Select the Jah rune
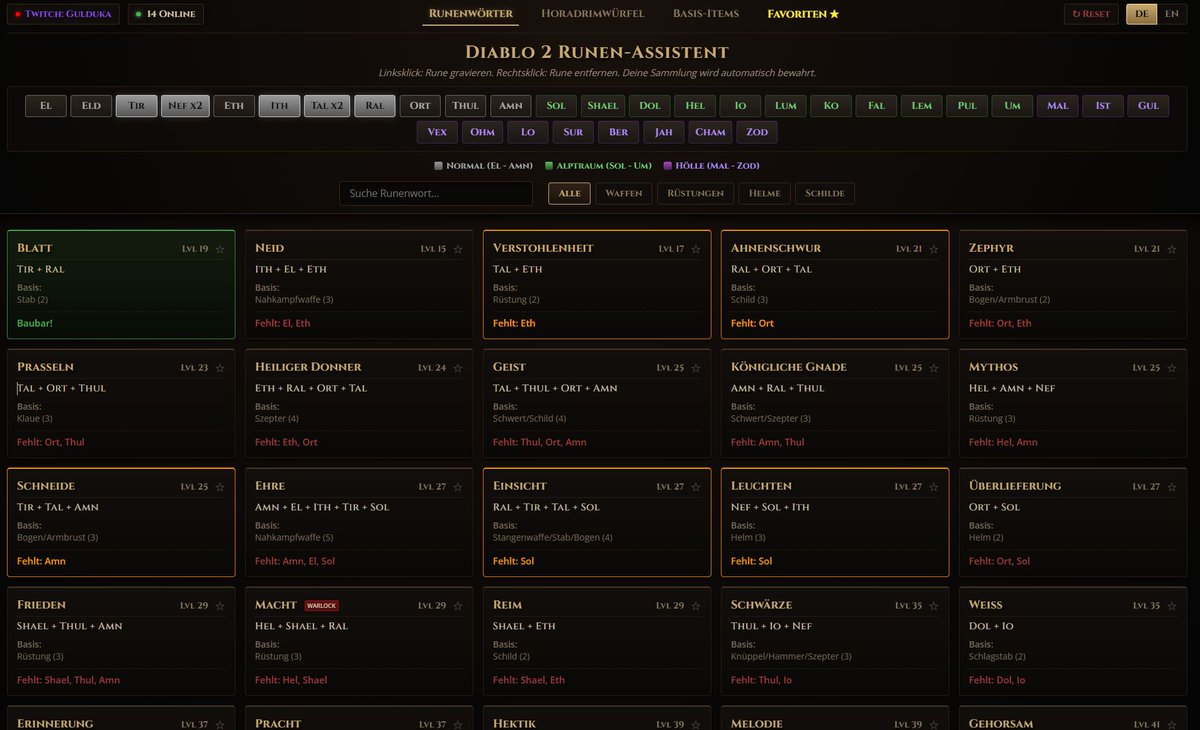The height and width of the screenshot is (730, 1200). (x=664, y=132)
